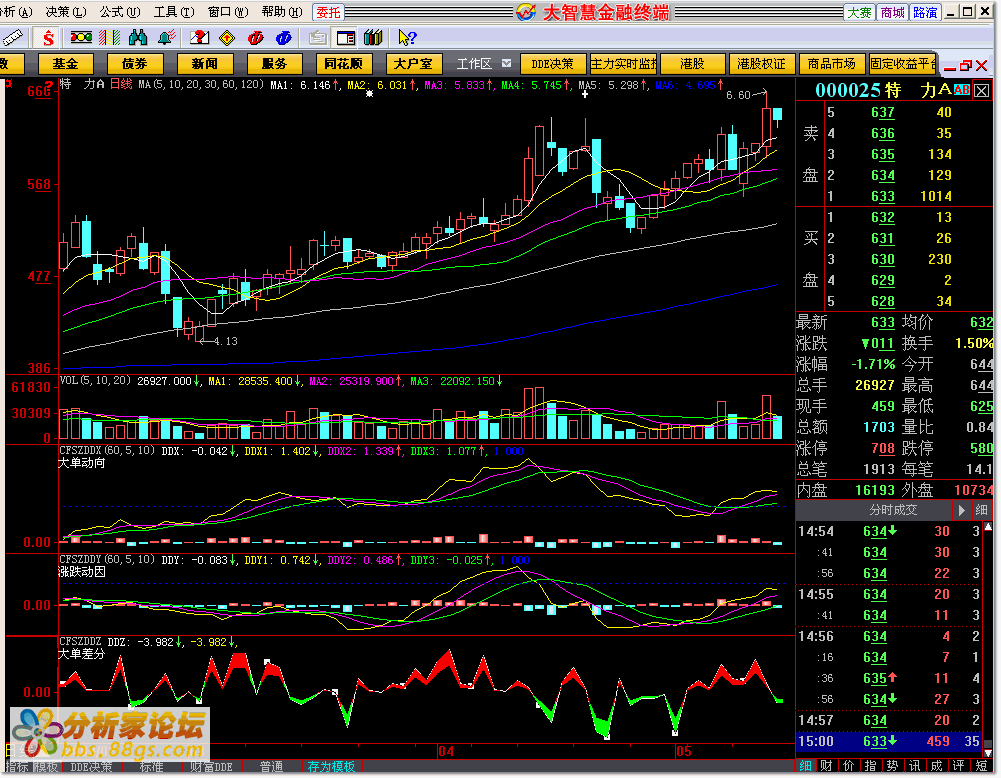The width and height of the screenshot is (1001, 778).
Task: Click the 新闻 yellow button
Action: point(204,64)
